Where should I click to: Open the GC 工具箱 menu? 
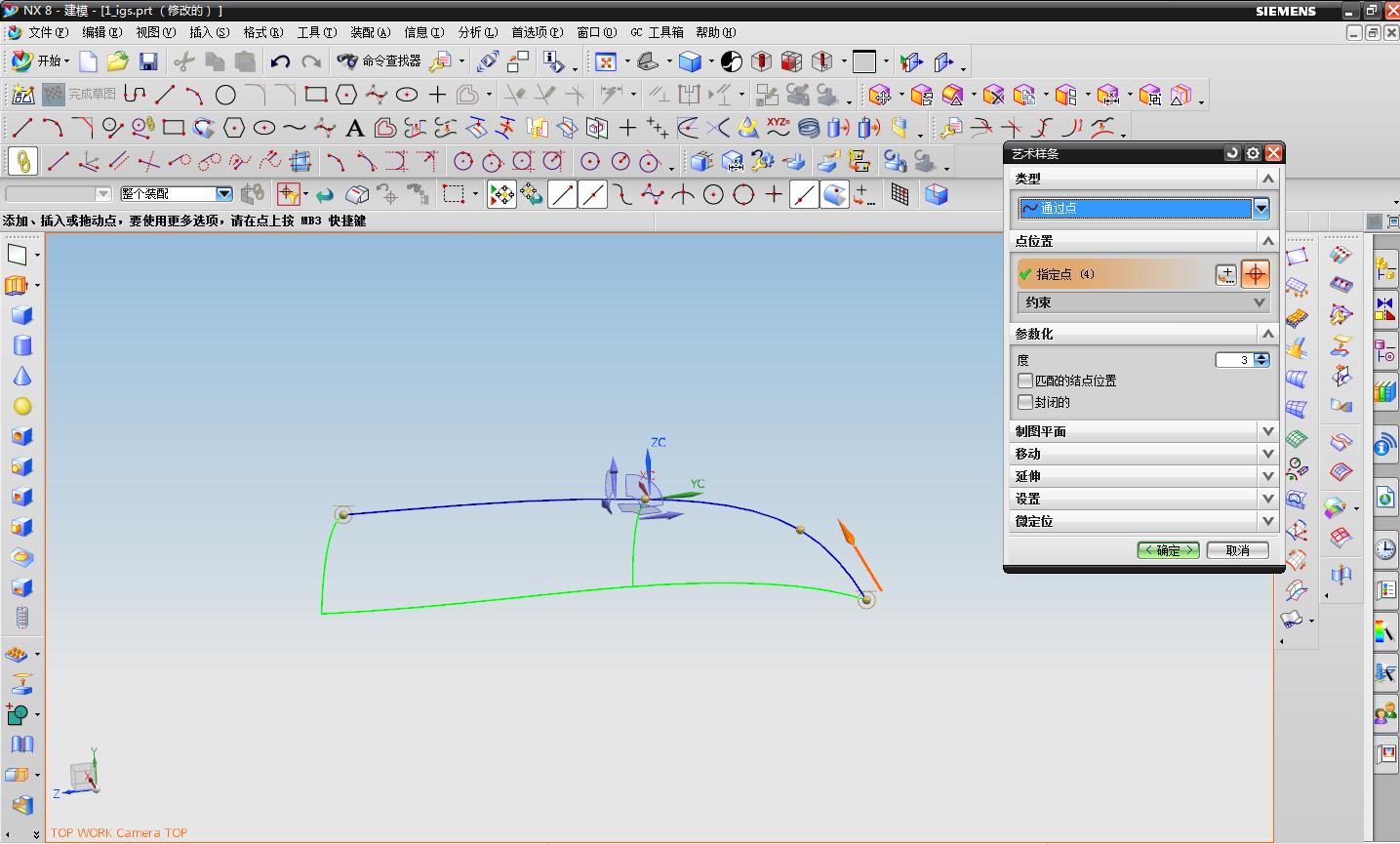point(657,32)
